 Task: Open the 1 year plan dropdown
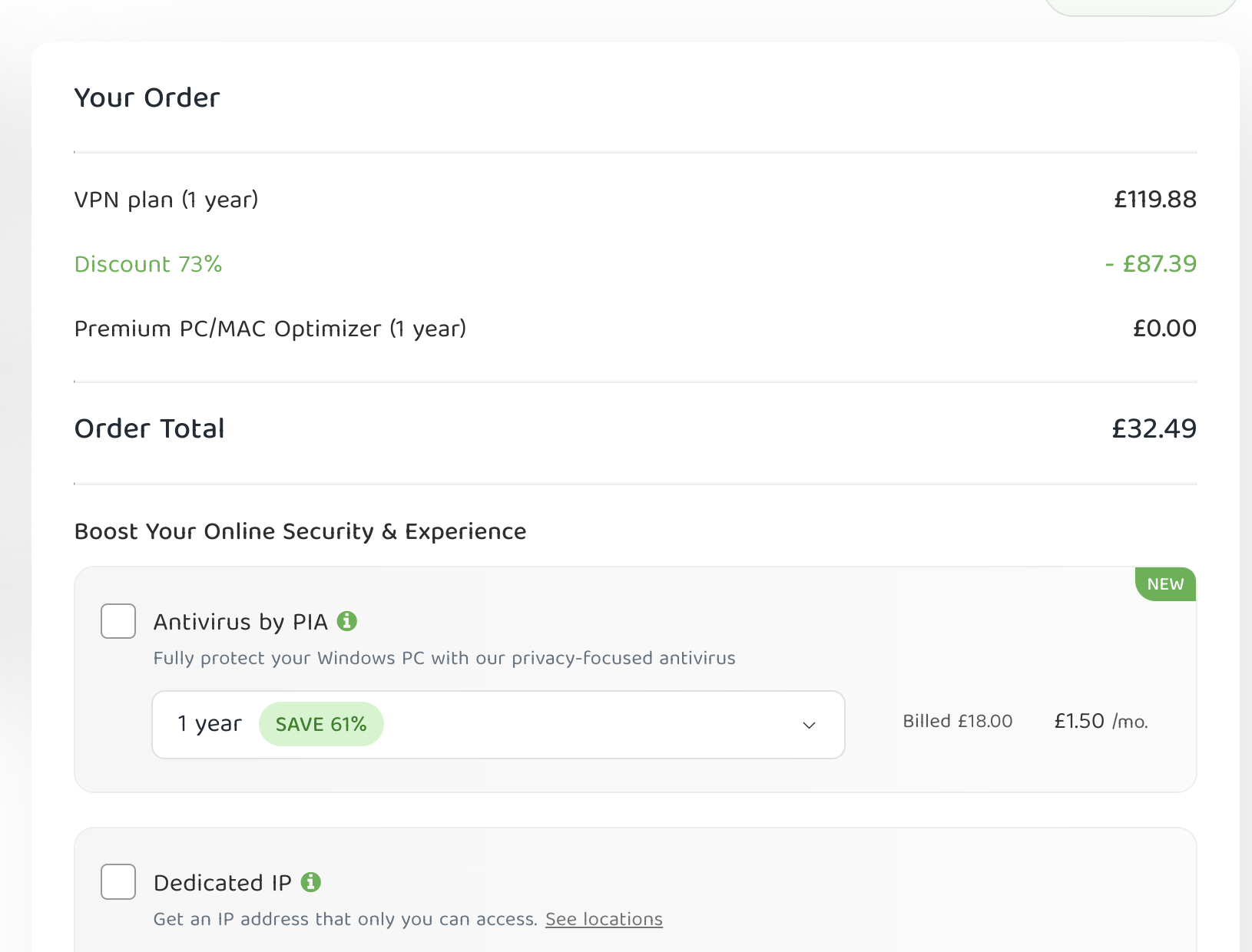pyautogui.click(x=498, y=724)
